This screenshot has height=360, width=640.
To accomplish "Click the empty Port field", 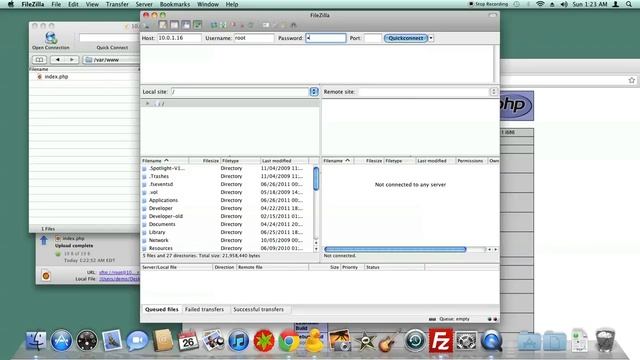I will [372, 38].
